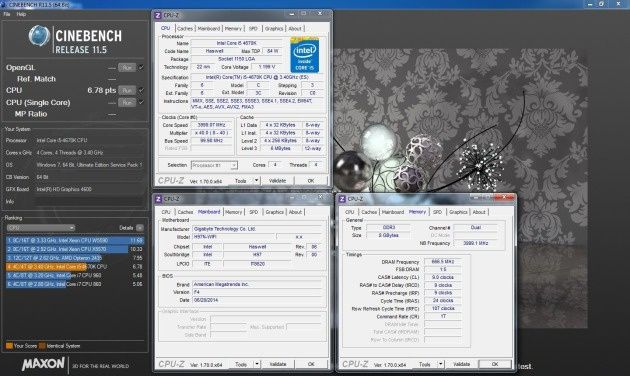This screenshot has height=376, width=630.
Task: Open the CPU tab in the Mainboard CPU-Z window
Action: [166, 212]
